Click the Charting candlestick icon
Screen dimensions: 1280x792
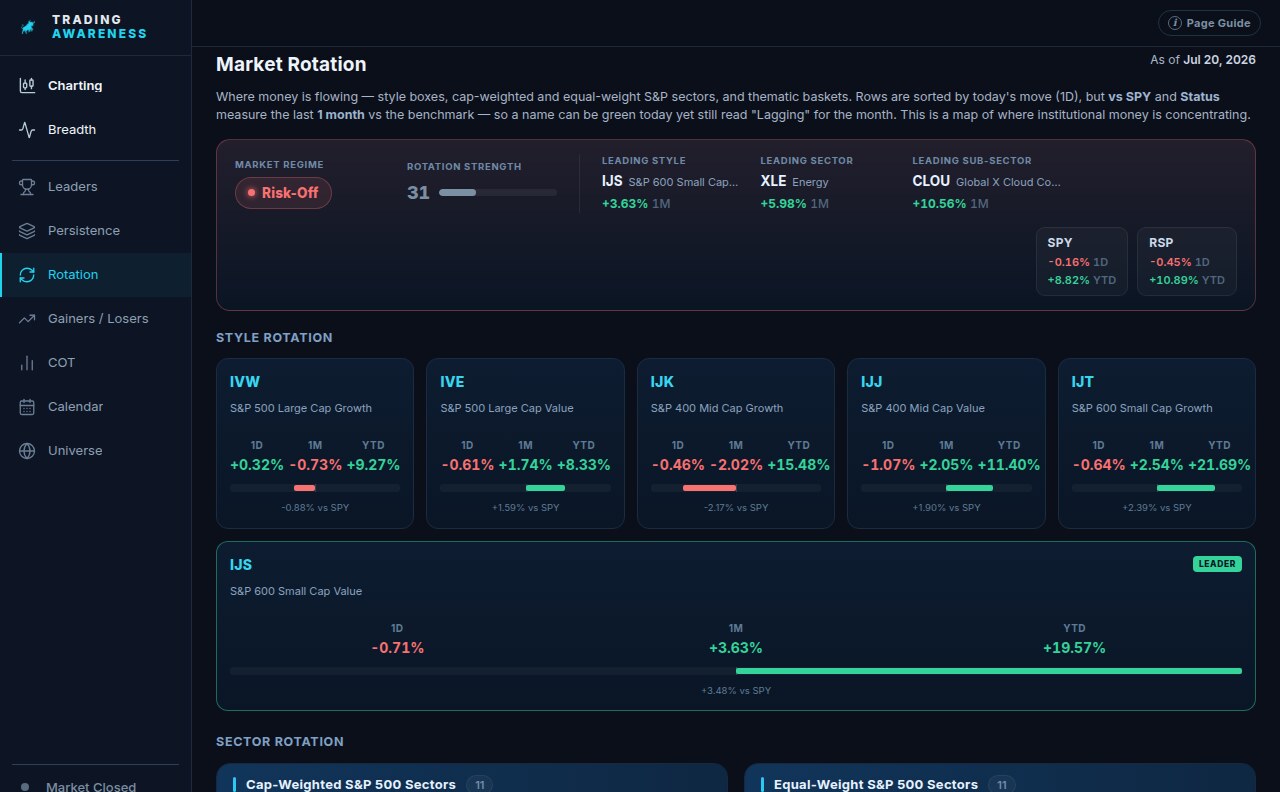[x=27, y=86]
